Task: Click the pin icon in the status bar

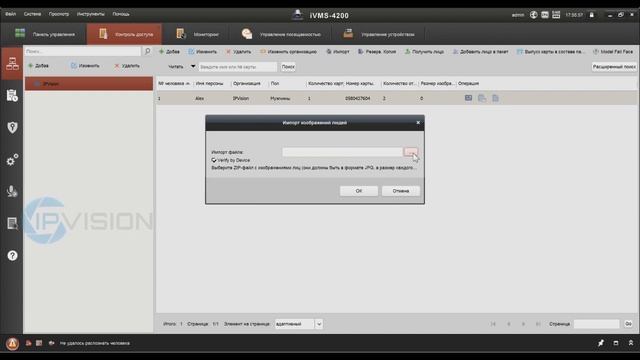Action: (x=601, y=343)
